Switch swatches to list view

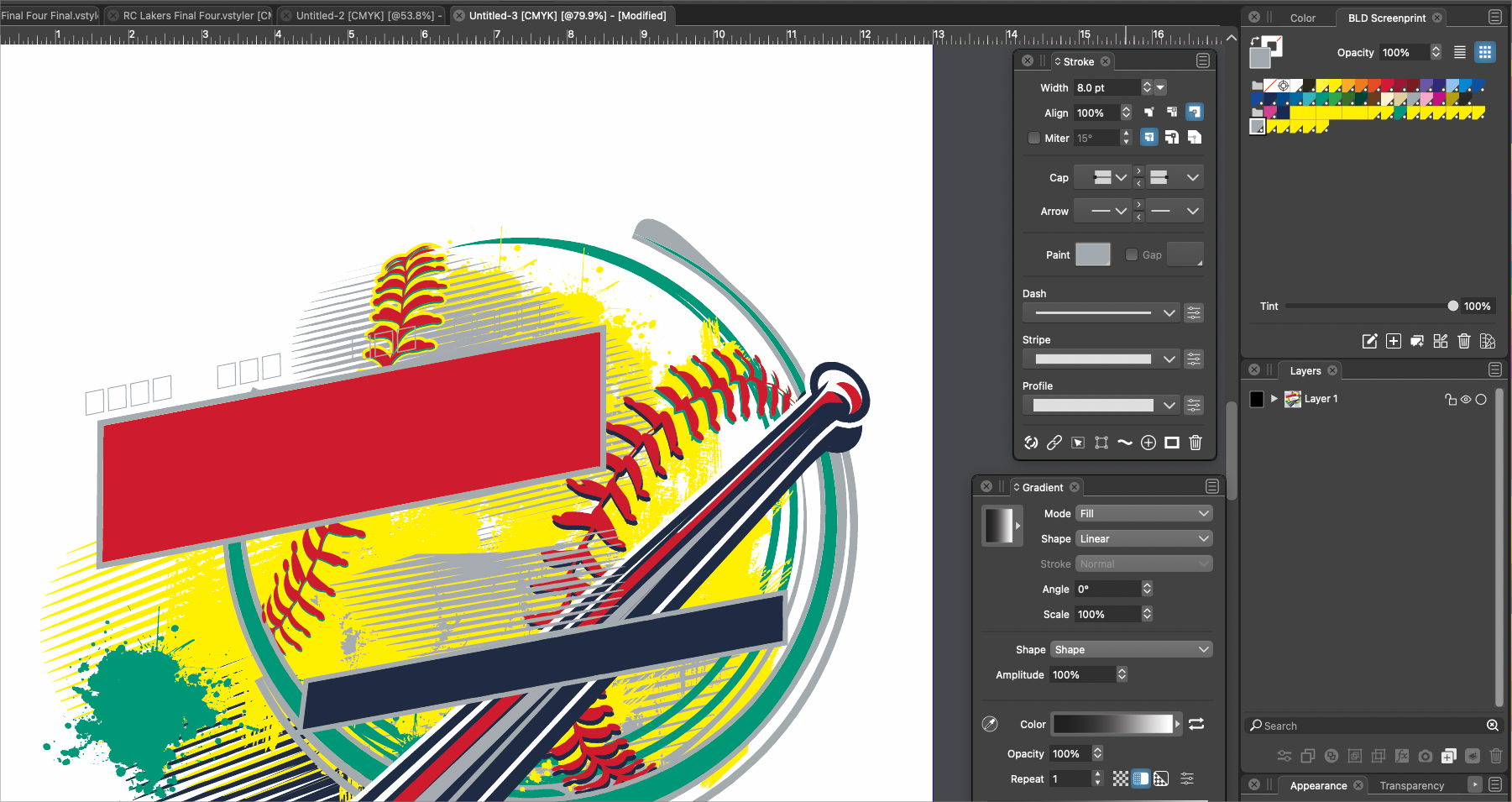[1460, 52]
